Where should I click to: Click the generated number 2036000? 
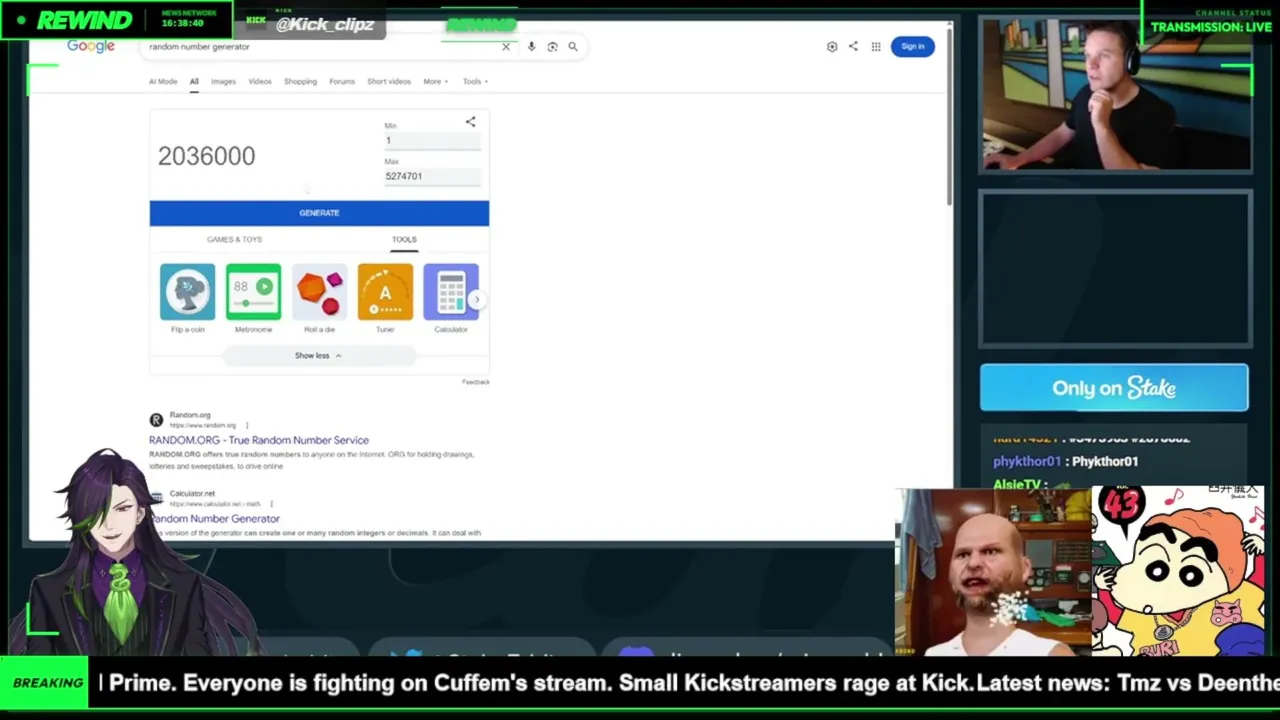click(206, 156)
